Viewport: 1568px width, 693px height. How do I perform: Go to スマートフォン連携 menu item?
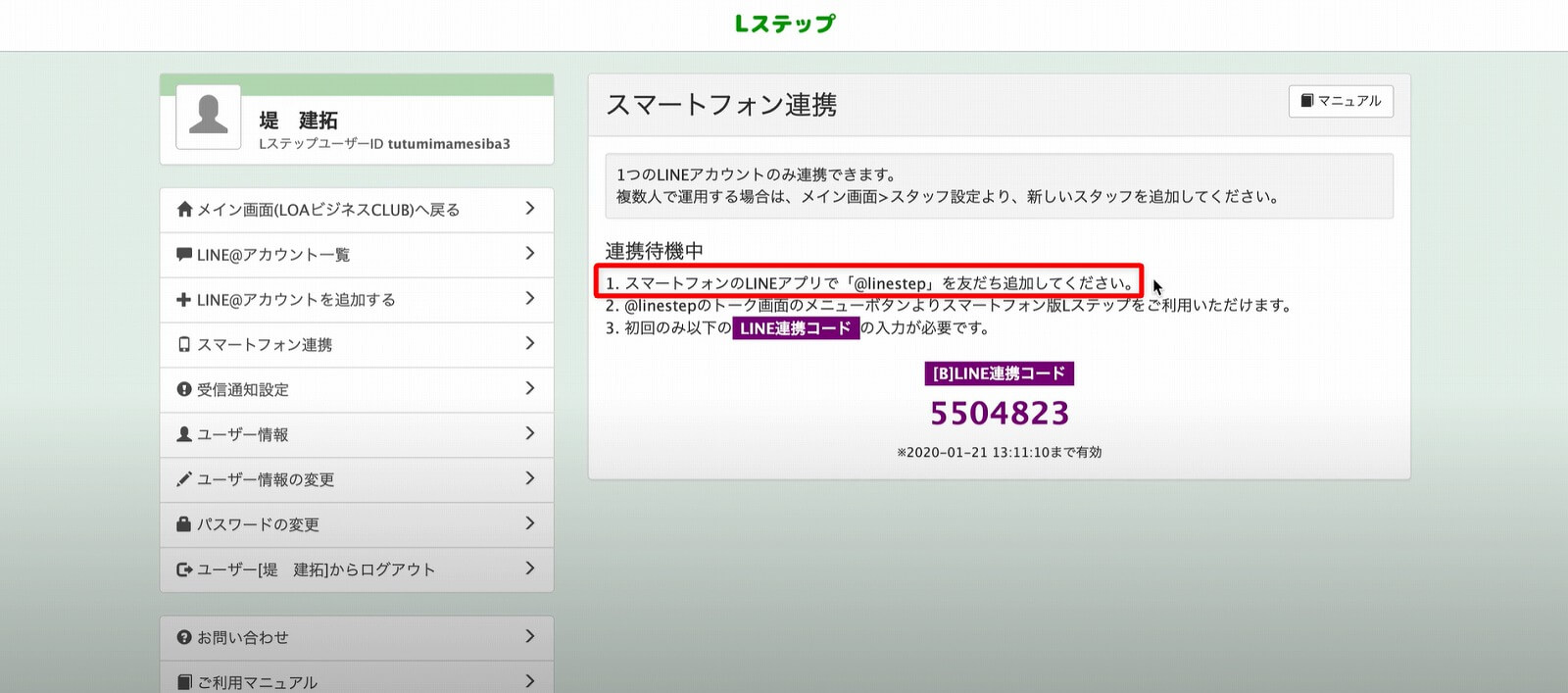coord(357,345)
